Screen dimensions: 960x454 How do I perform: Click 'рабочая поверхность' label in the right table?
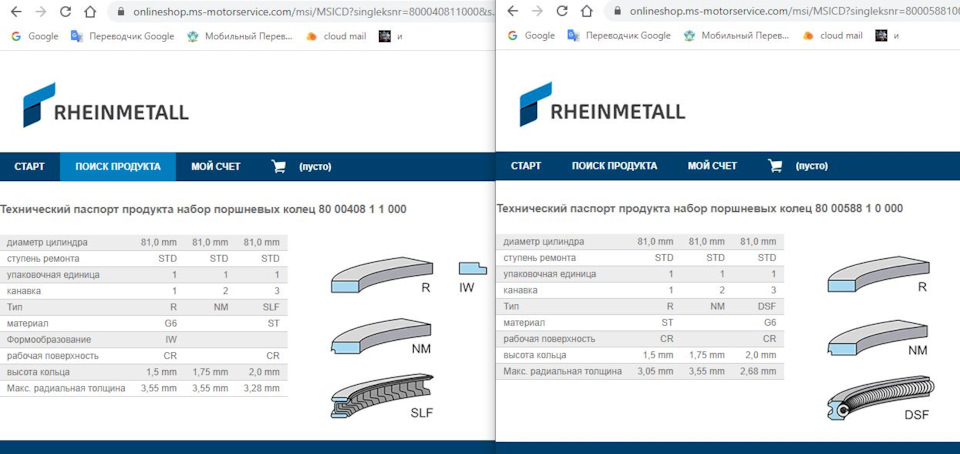click(x=549, y=339)
